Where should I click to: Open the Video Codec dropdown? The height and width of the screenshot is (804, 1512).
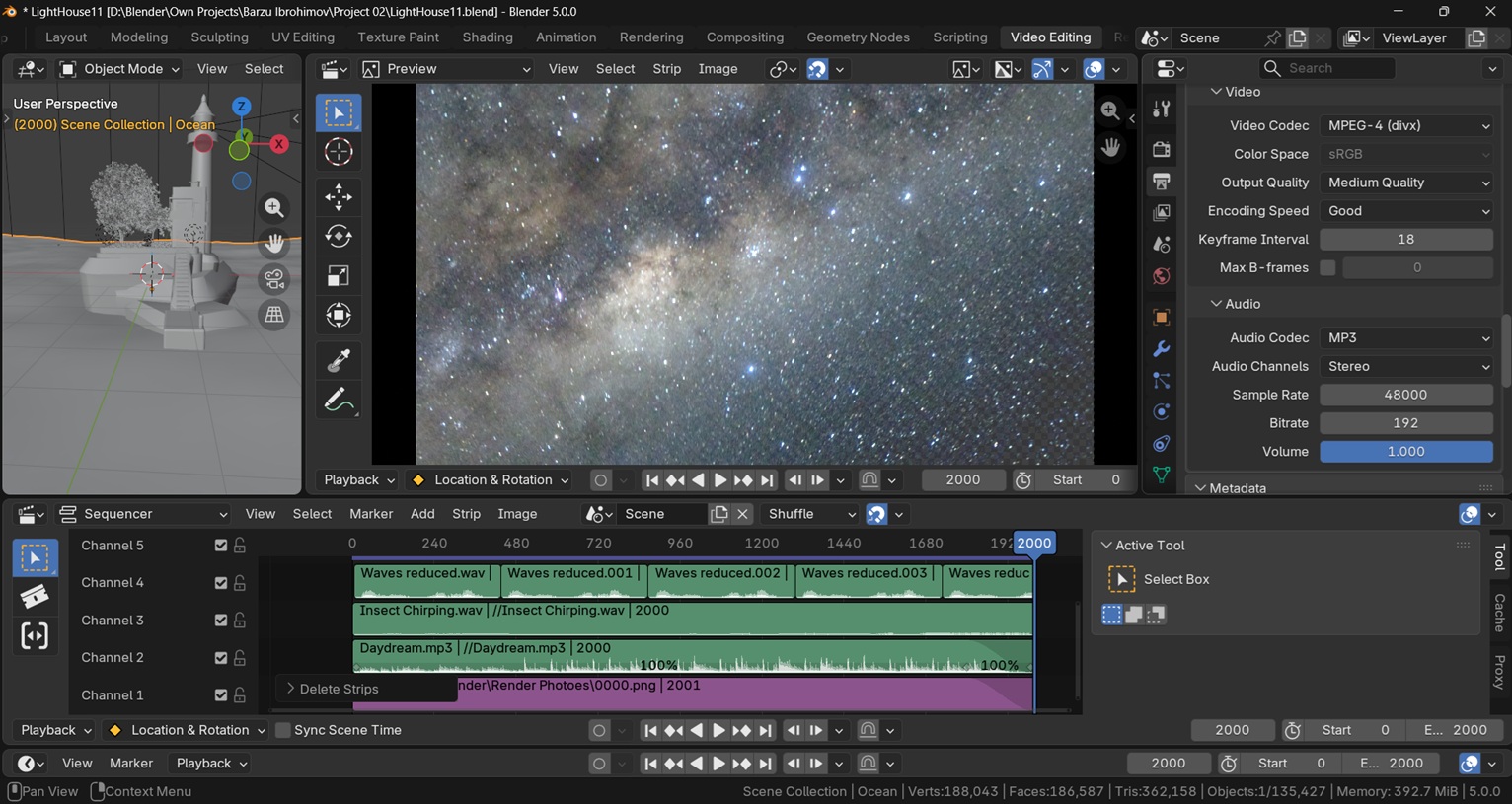1406,125
